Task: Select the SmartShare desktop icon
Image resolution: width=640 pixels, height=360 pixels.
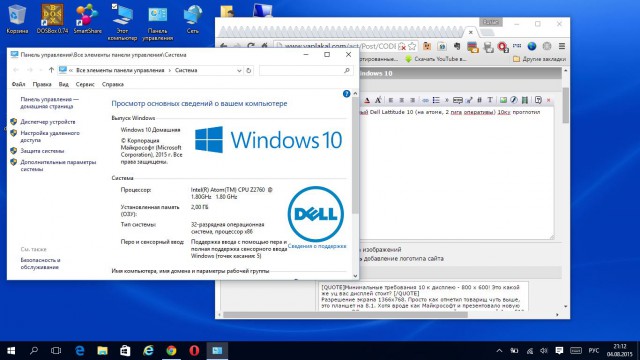Action: [x=87, y=19]
